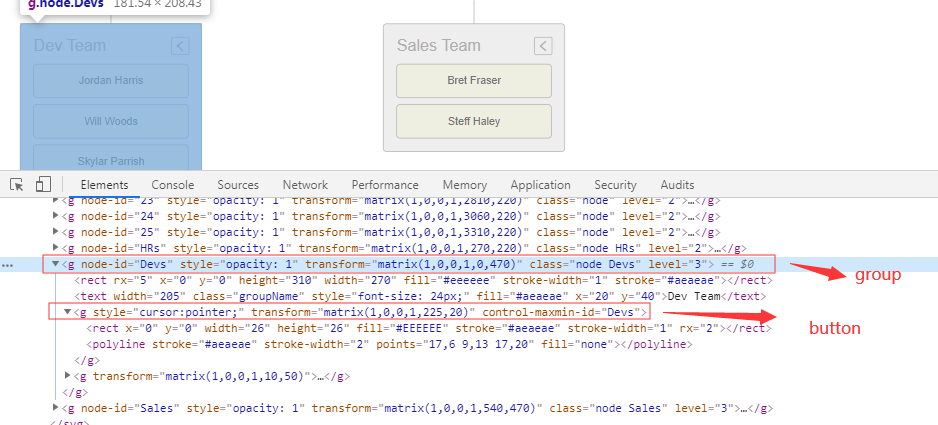Expand the node-id="25" g element
938x425 pixels.
(56, 231)
